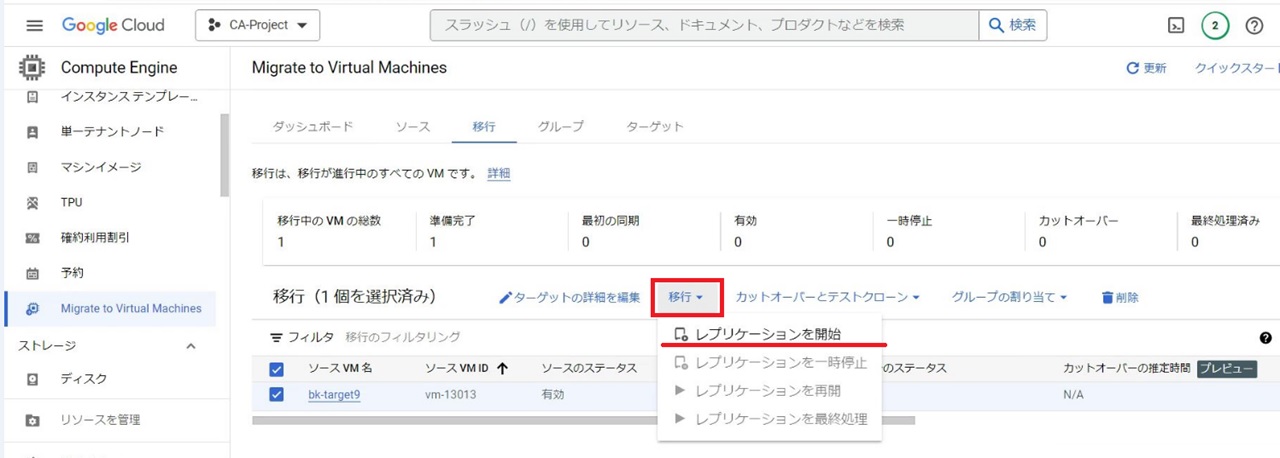Click the 更新 refresh button
1280x458 pixels.
(1146, 68)
